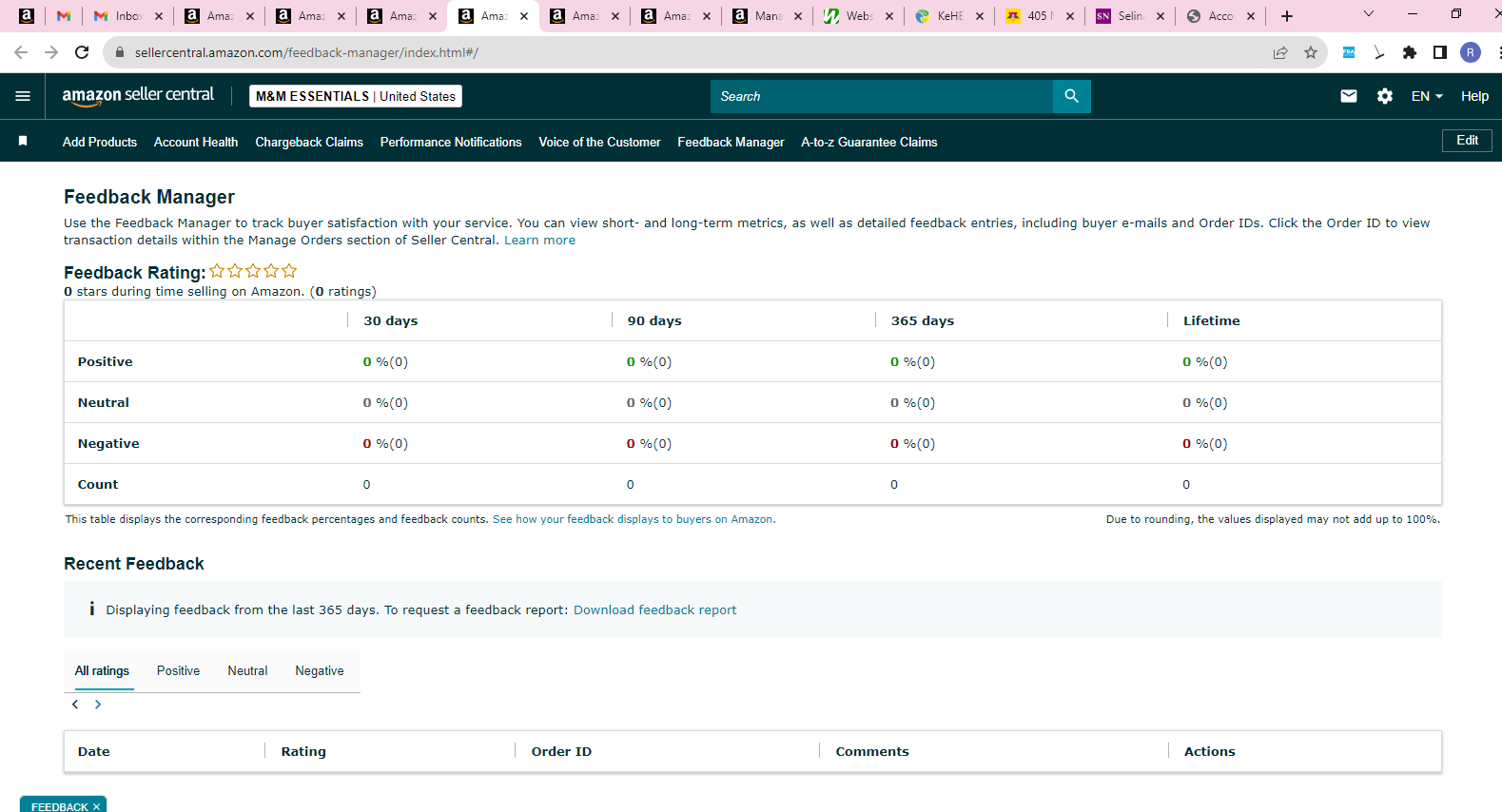Switch to the Inbox browser tab
The width and height of the screenshot is (1502, 812).
point(127,16)
